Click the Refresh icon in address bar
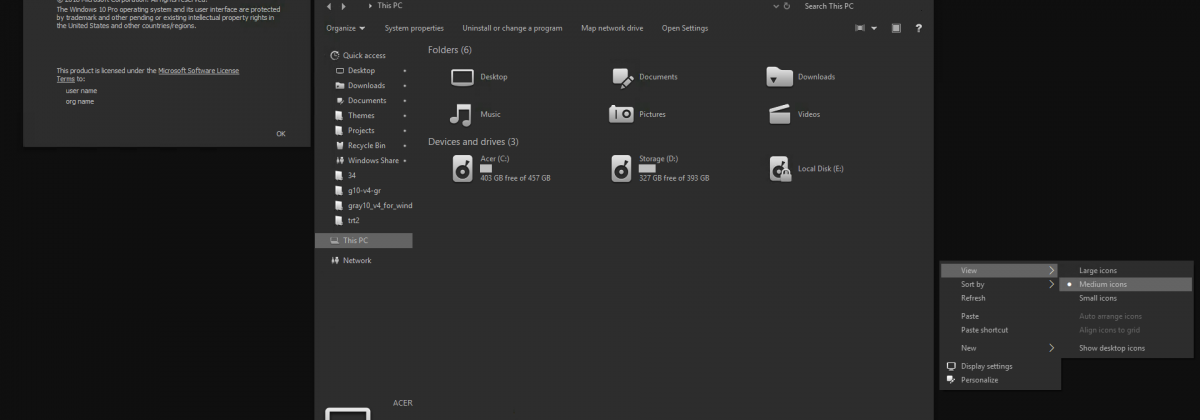The height and width of the screenshot is (420, 1200). (789, 6)
